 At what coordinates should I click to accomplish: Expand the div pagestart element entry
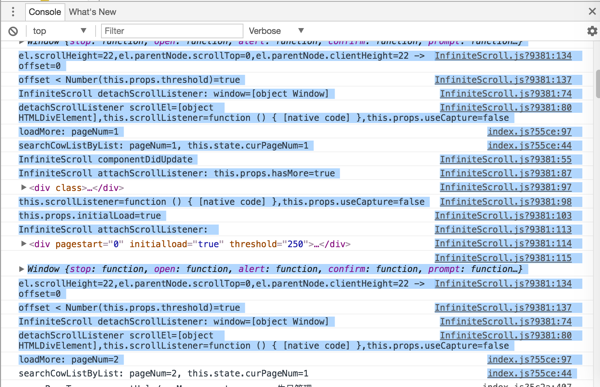click(23, 243)
